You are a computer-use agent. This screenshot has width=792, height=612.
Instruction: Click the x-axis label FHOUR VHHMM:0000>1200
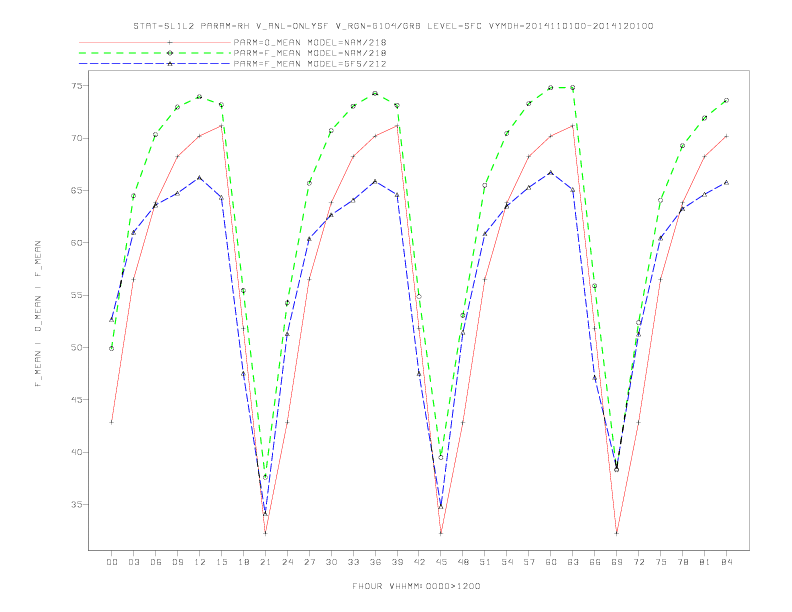tap(416, 586)
